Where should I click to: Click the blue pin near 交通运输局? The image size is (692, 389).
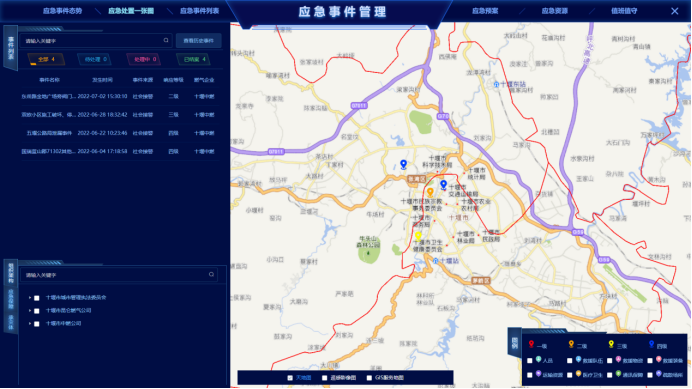(x=444, y=185)
